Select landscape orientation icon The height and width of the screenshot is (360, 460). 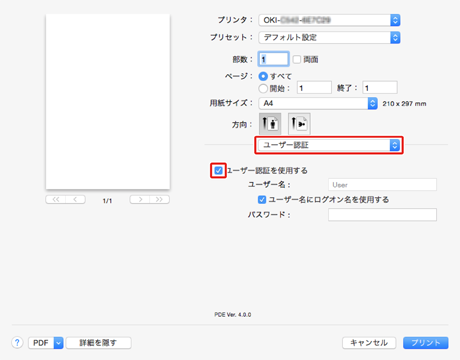click(299, 124)
